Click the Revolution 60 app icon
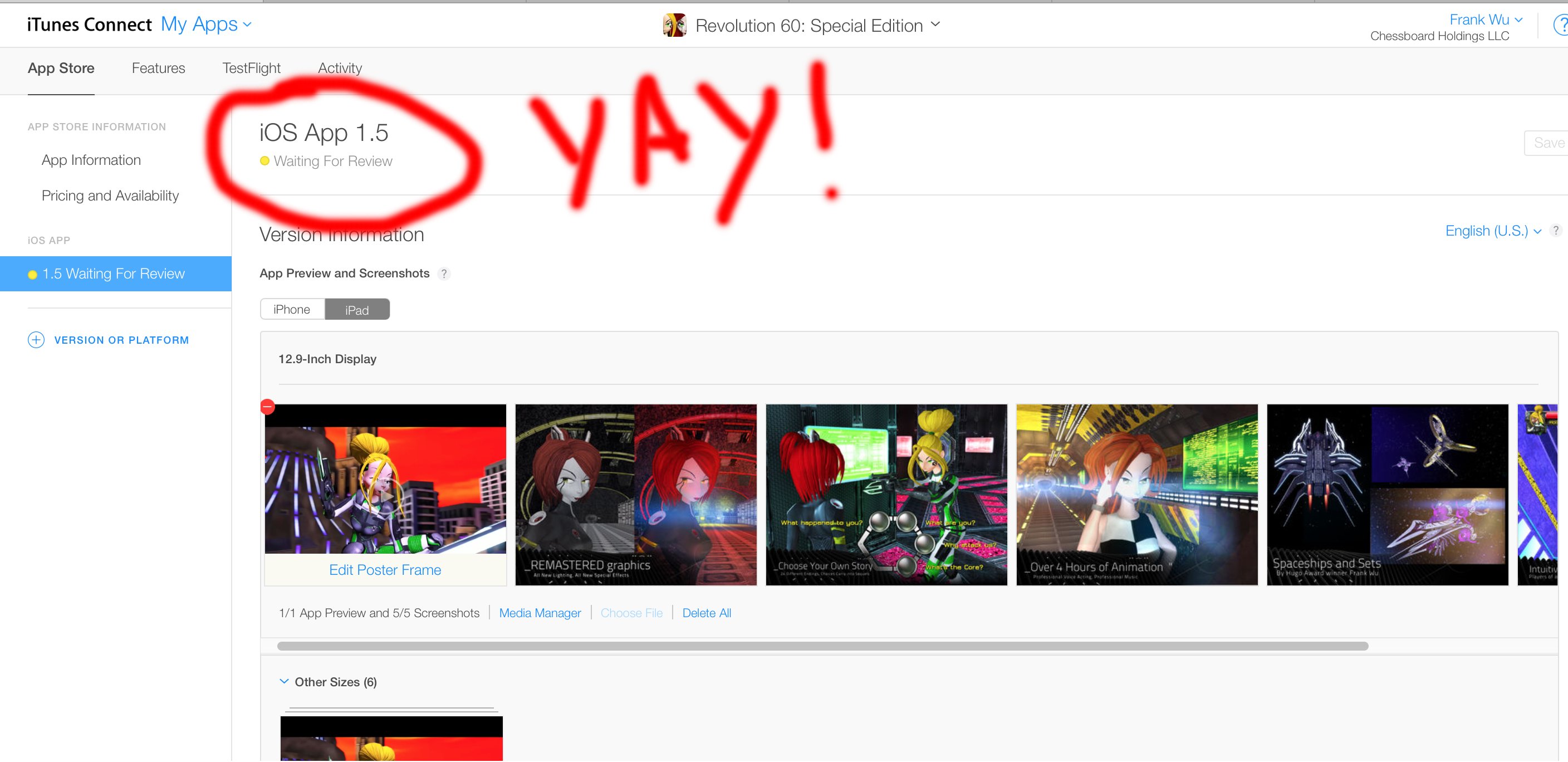Image resolution: width=1568 pixels, height=762 pixels. (x=674, y=26)
